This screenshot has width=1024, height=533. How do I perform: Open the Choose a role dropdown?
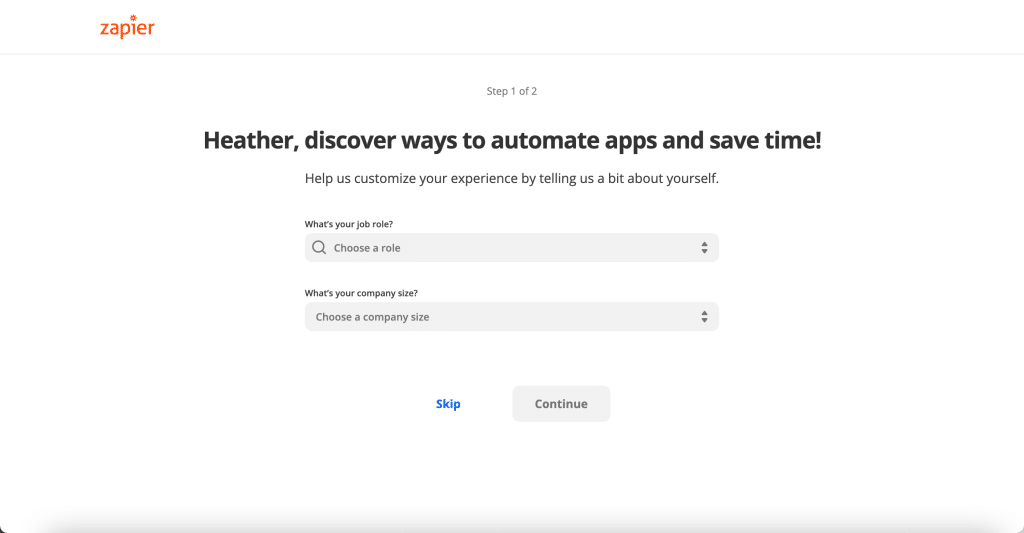(x=511, y=248)
